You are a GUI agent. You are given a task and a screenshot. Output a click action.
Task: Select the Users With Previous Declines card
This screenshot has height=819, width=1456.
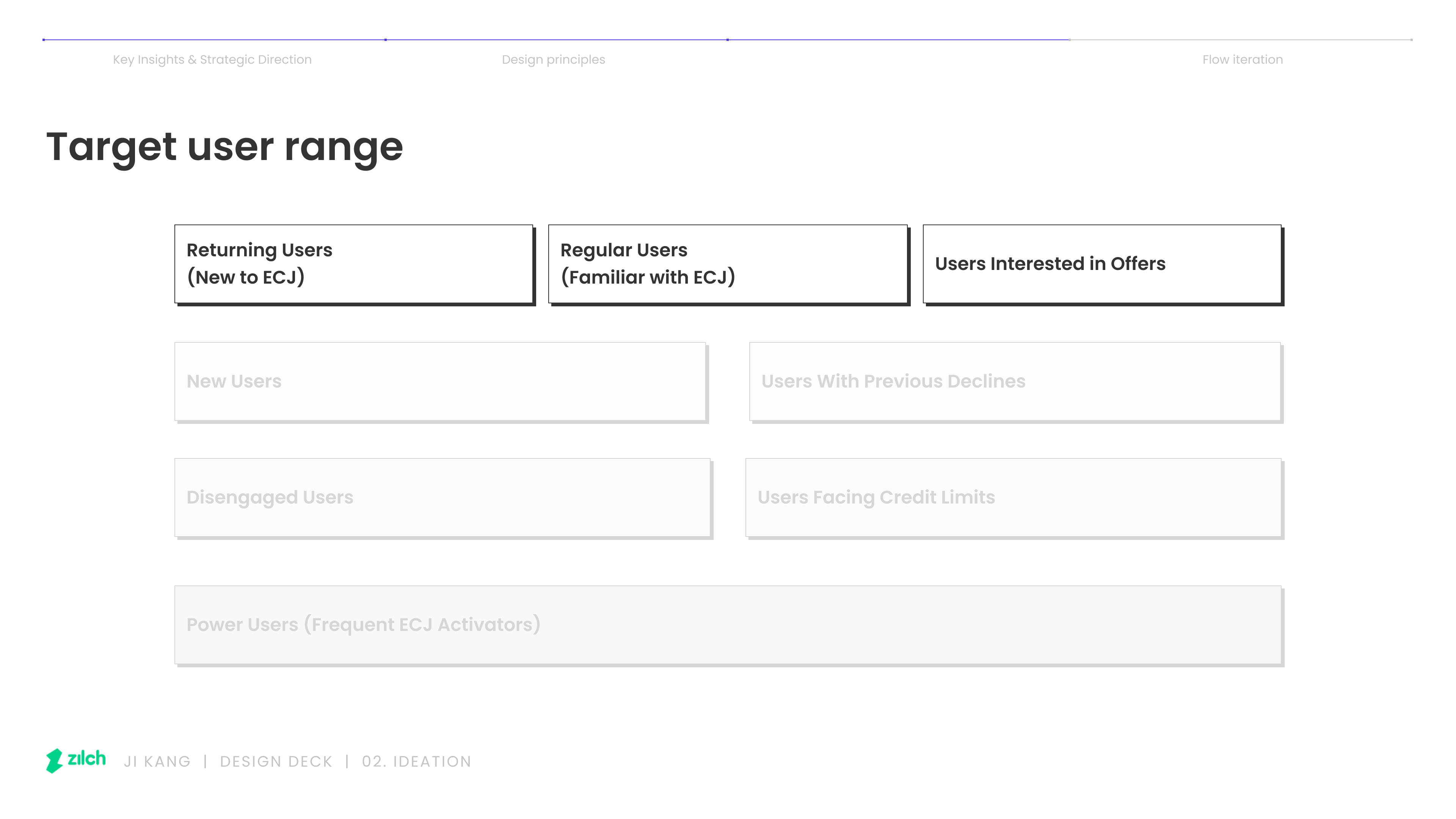coord(1016,382)
